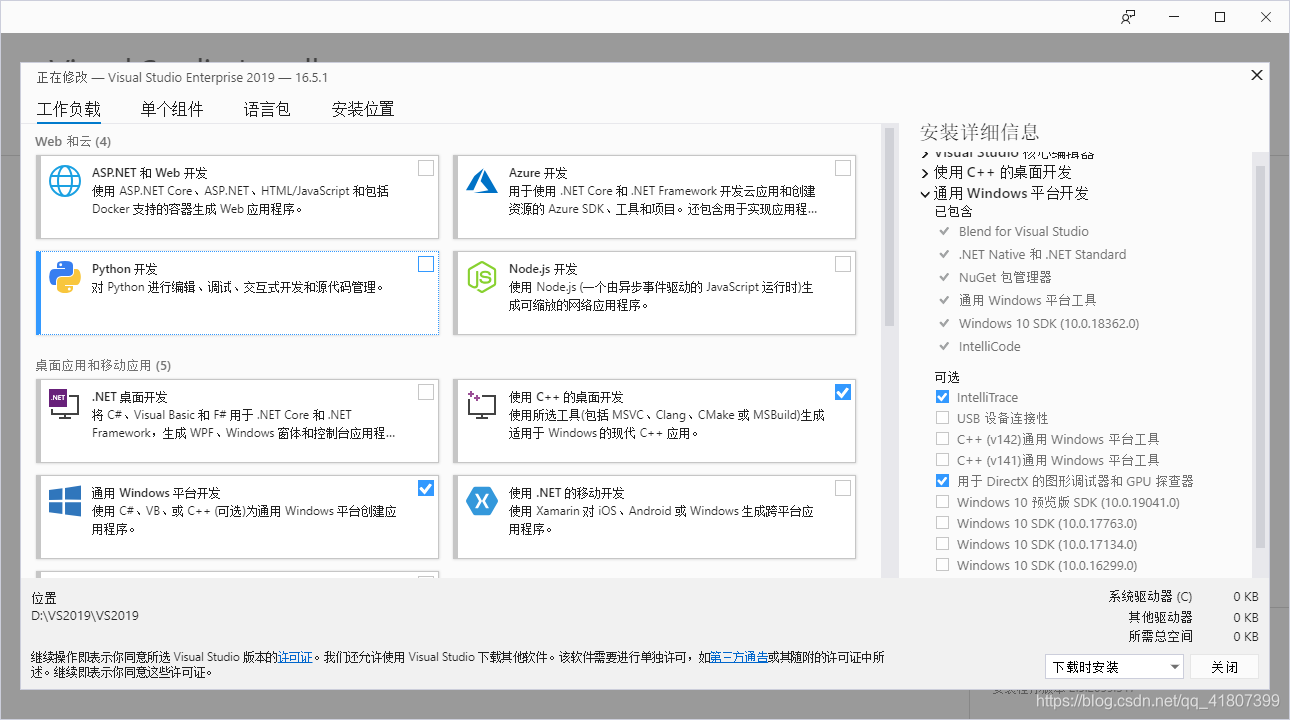Screen dimensions: 1290x720
Task: Open the 许可证 link
Action: [295, 657]
